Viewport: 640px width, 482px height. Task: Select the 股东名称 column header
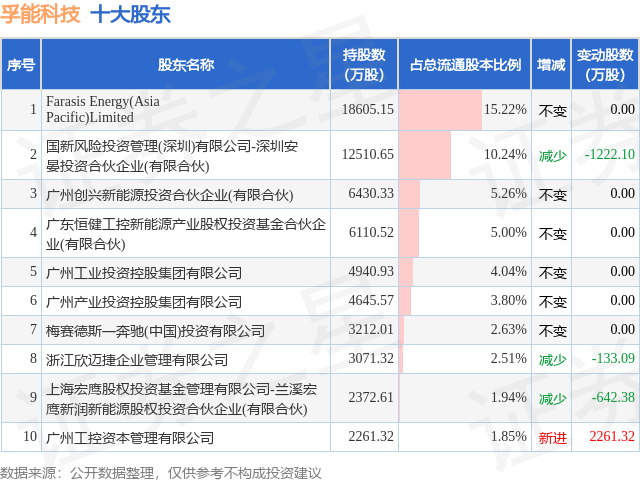[x=186, y=65]
